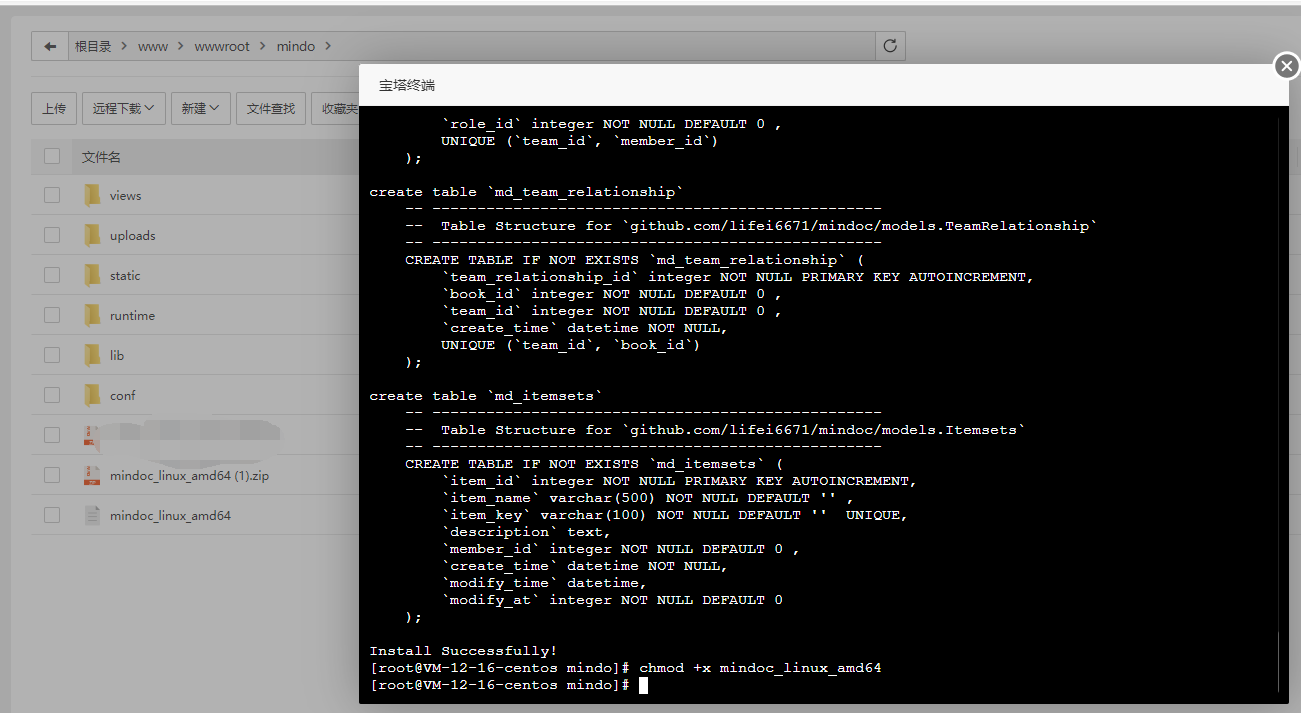This screenshot has height=713, width=1301.
Task: Open the 新建 dropdown menu
Action: click(201, 108)
